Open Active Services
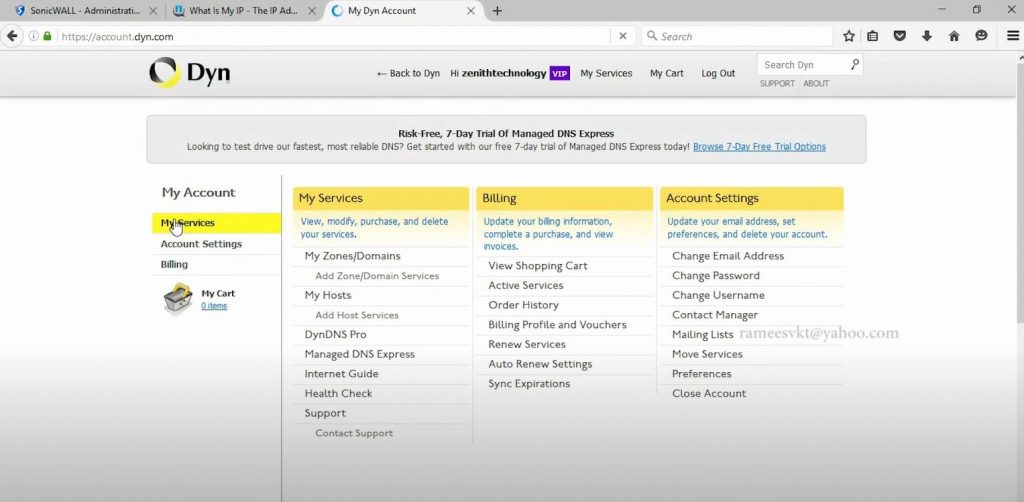1024x502 pixels. point(526,285)
